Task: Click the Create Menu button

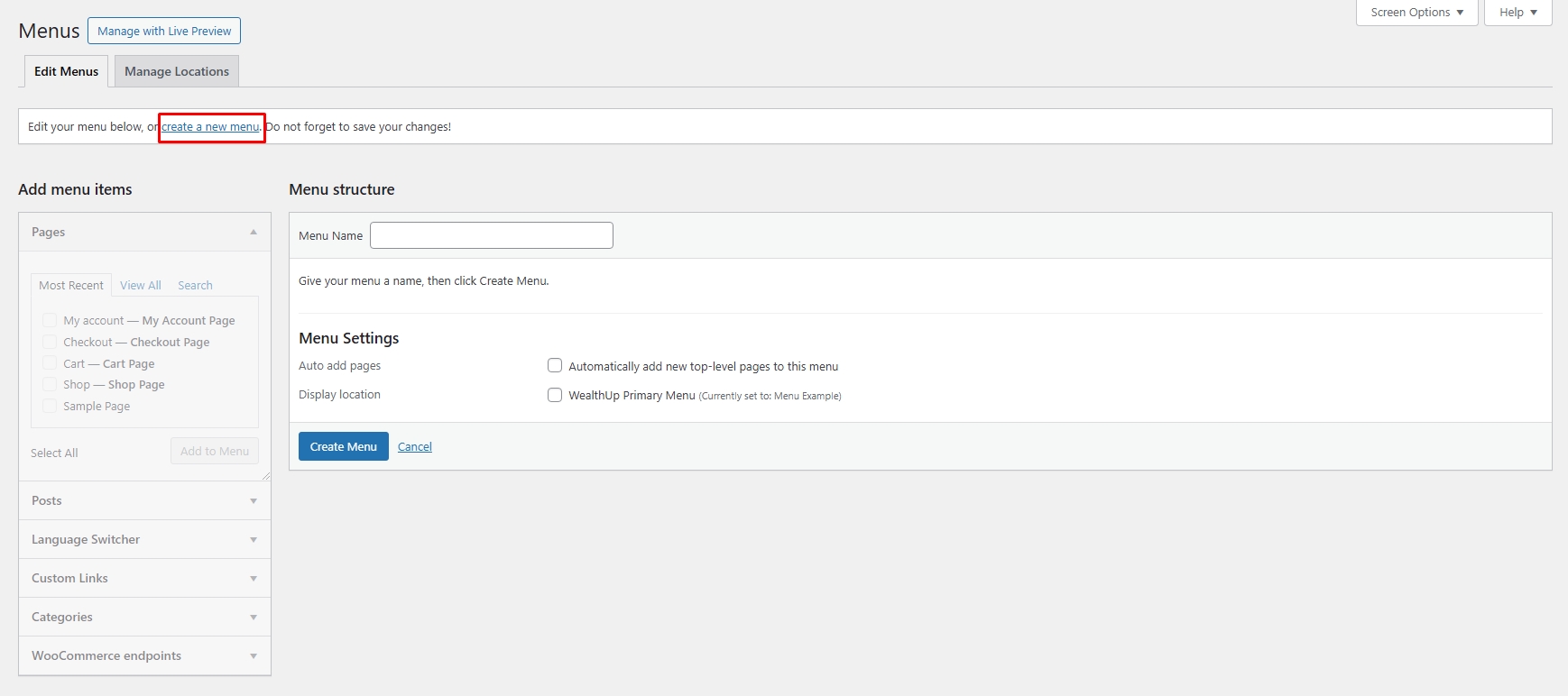Action: [344, 447]
